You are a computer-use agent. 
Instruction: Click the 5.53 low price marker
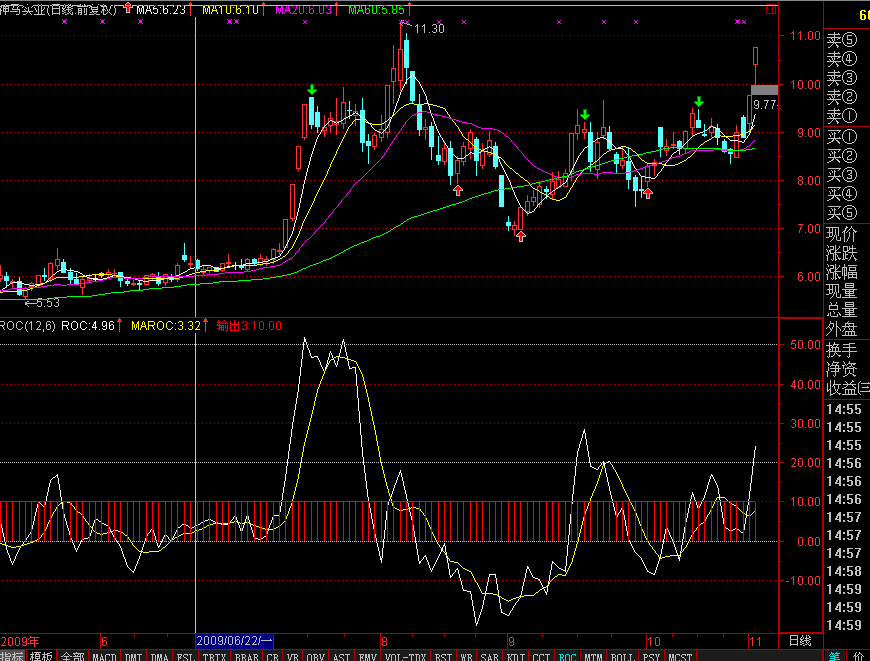click(x=41, y=302)
